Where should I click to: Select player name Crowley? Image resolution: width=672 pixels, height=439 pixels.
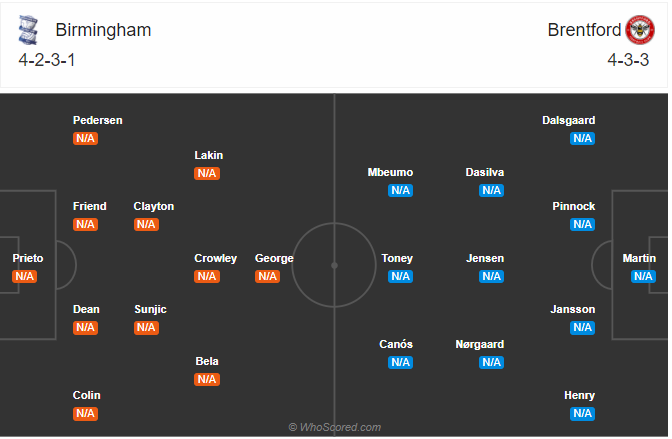point(216,259)
